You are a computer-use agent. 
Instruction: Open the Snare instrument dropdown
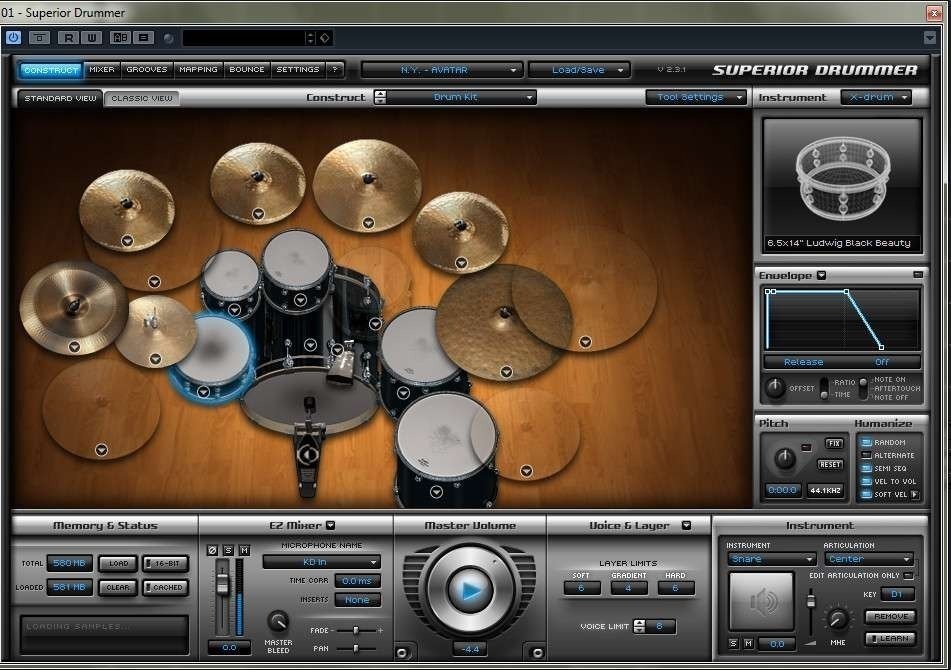(771, 559)
